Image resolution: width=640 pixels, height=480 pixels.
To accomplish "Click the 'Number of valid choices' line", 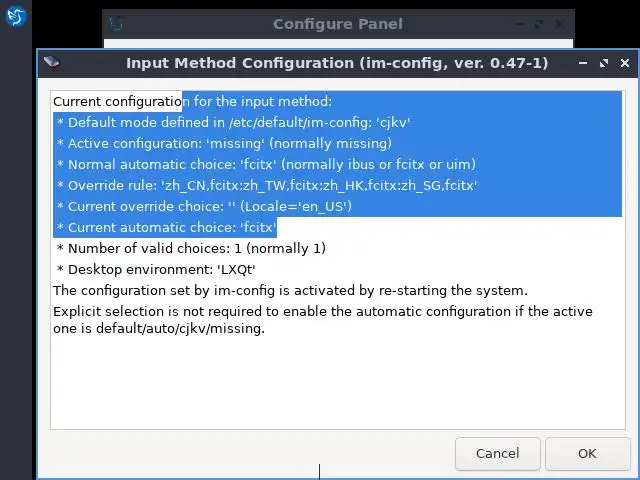I will tap(190, 248).
